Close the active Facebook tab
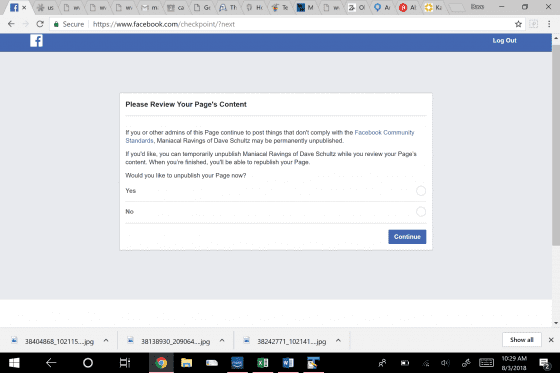 pyautogui.click(x=24, y=8)
